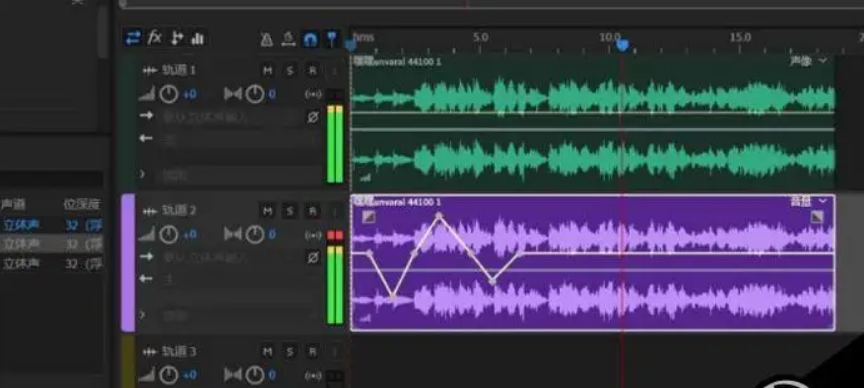The width and height of the screenshot is (864, 388).
Task: Click fade-out handle on purple clip
Action: coord(817,217)
